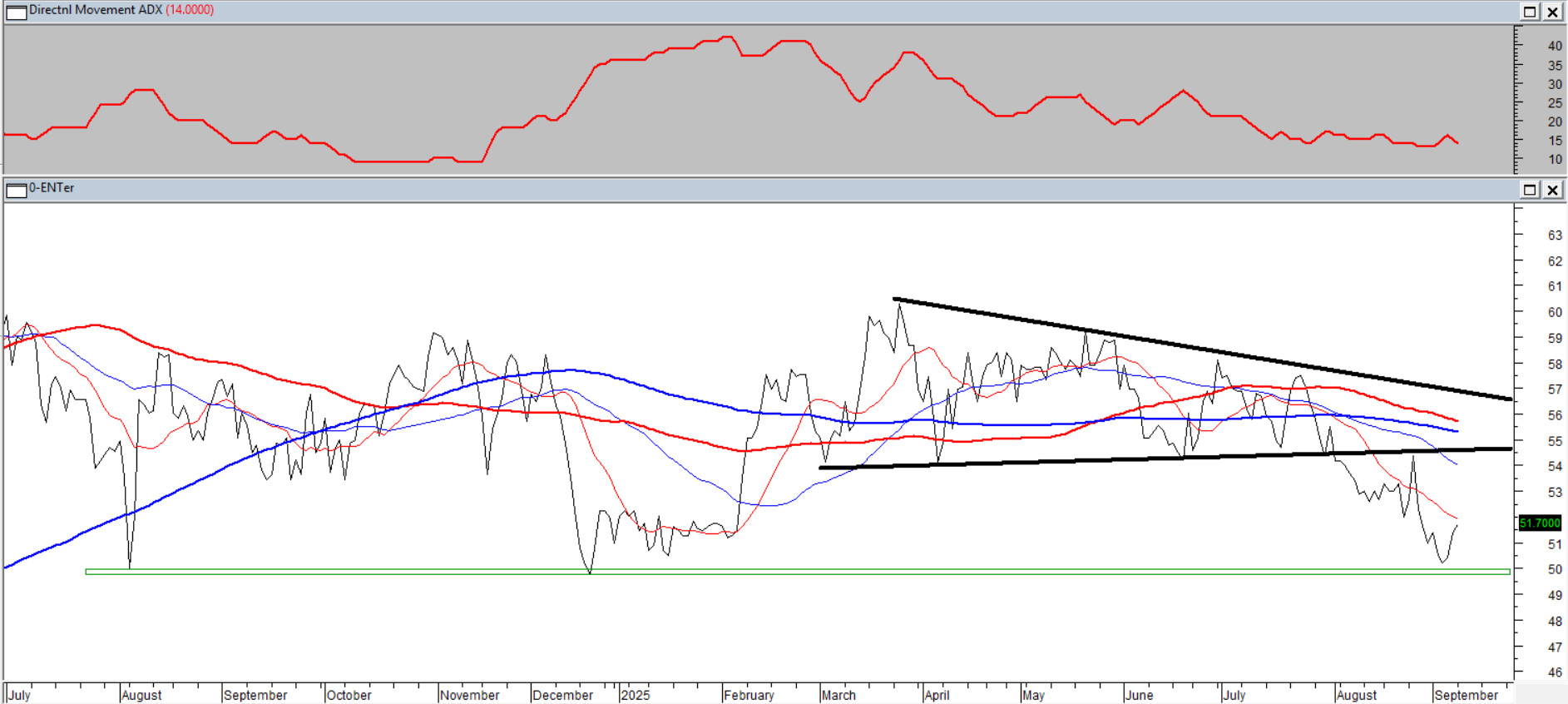Close the Directnl Movement ADX panel
The image size is (1568, 704).
[x=1552, y=12]
